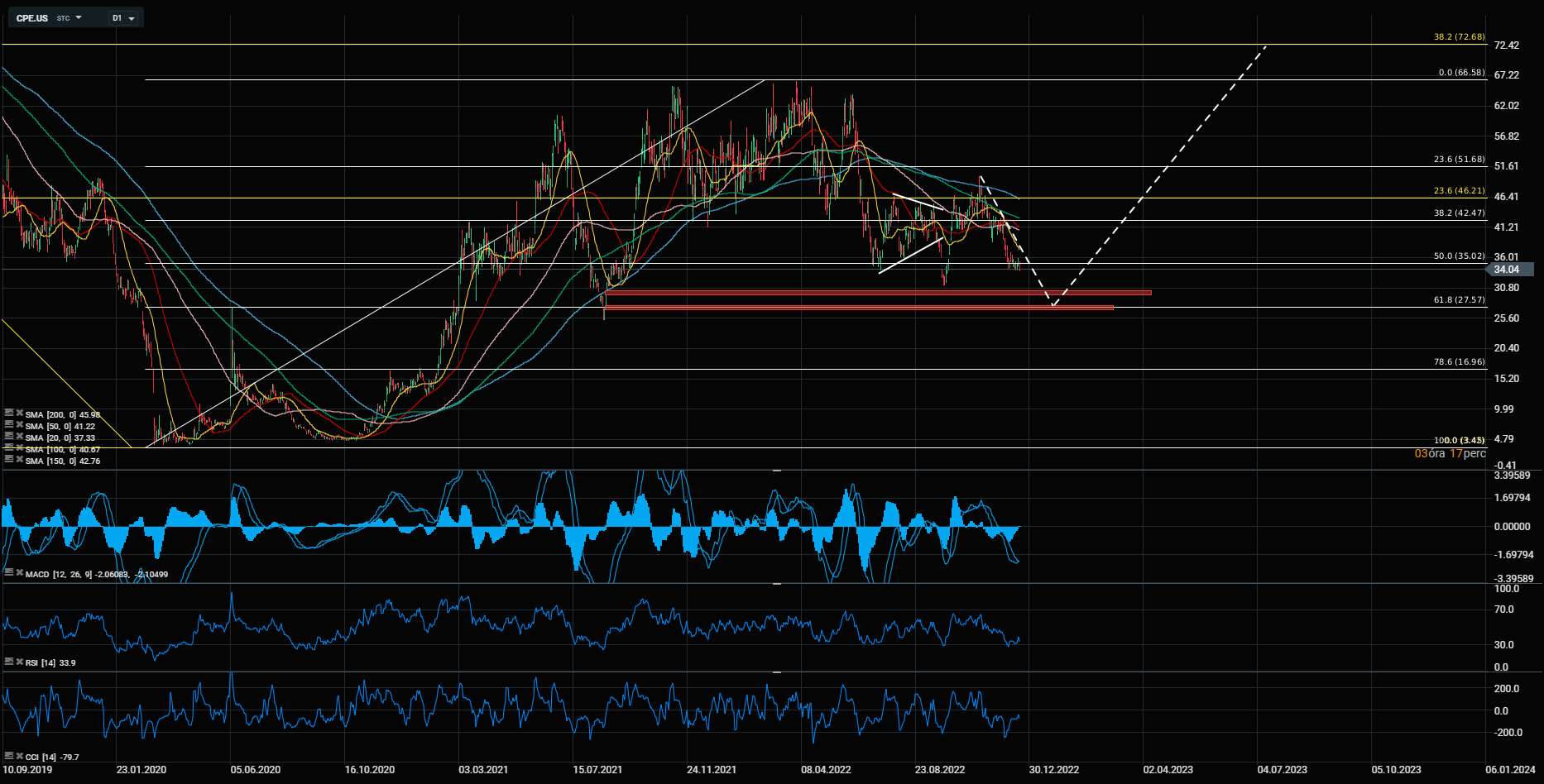Select the 78.6 (16.96) Fibonacci label
This screenshot has width=1544, height=784.
[1460, 361]
